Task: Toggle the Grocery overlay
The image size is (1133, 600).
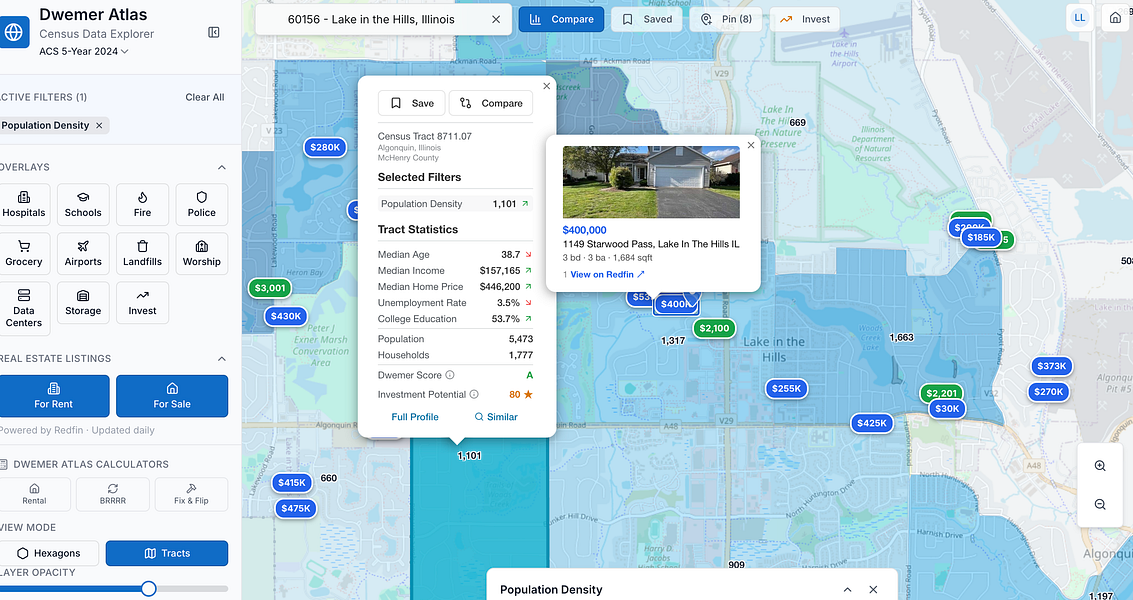Action: (24, 254)
